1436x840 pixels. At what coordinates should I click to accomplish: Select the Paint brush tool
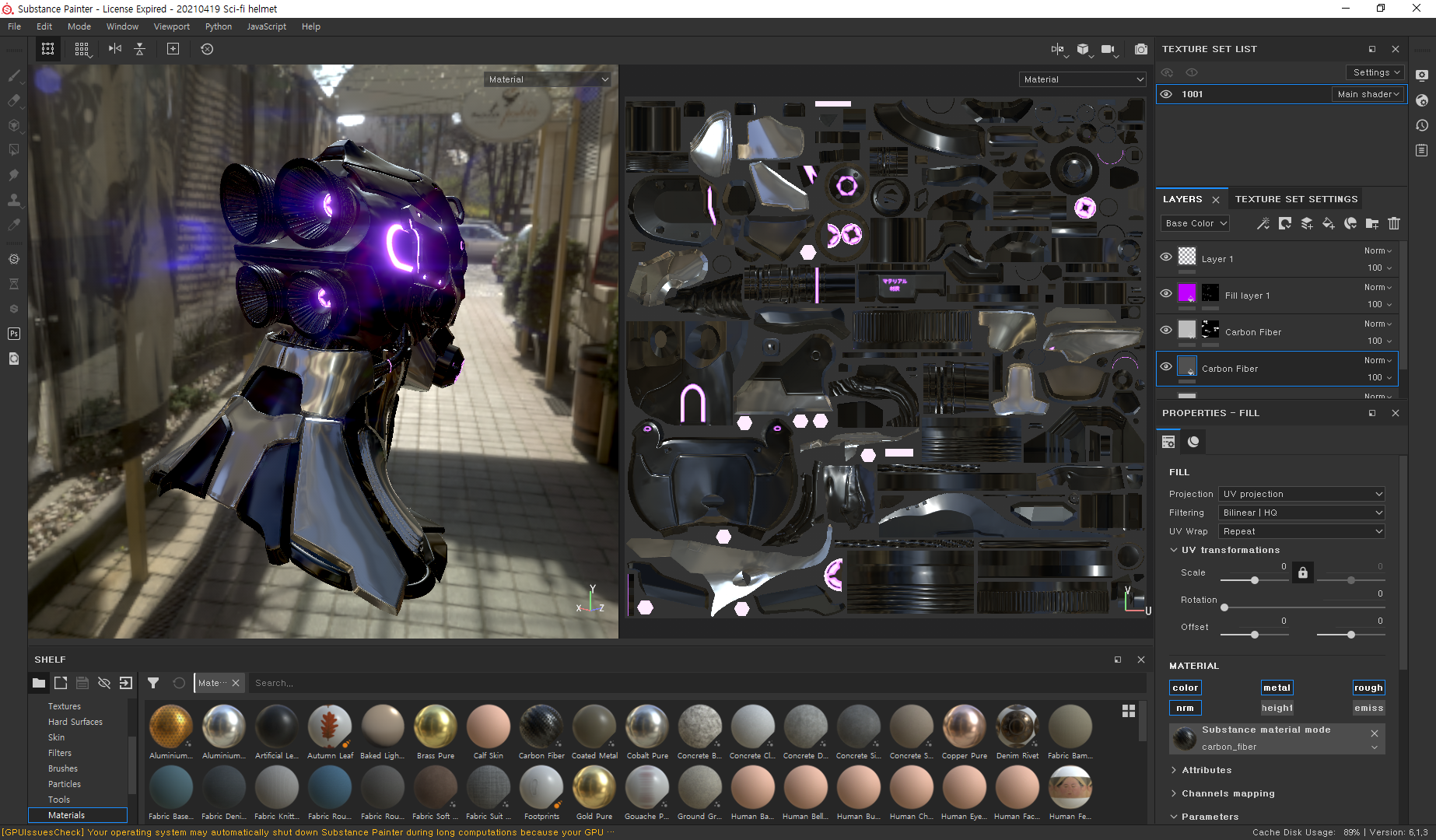pyautogui.click(x=14, y=75)
